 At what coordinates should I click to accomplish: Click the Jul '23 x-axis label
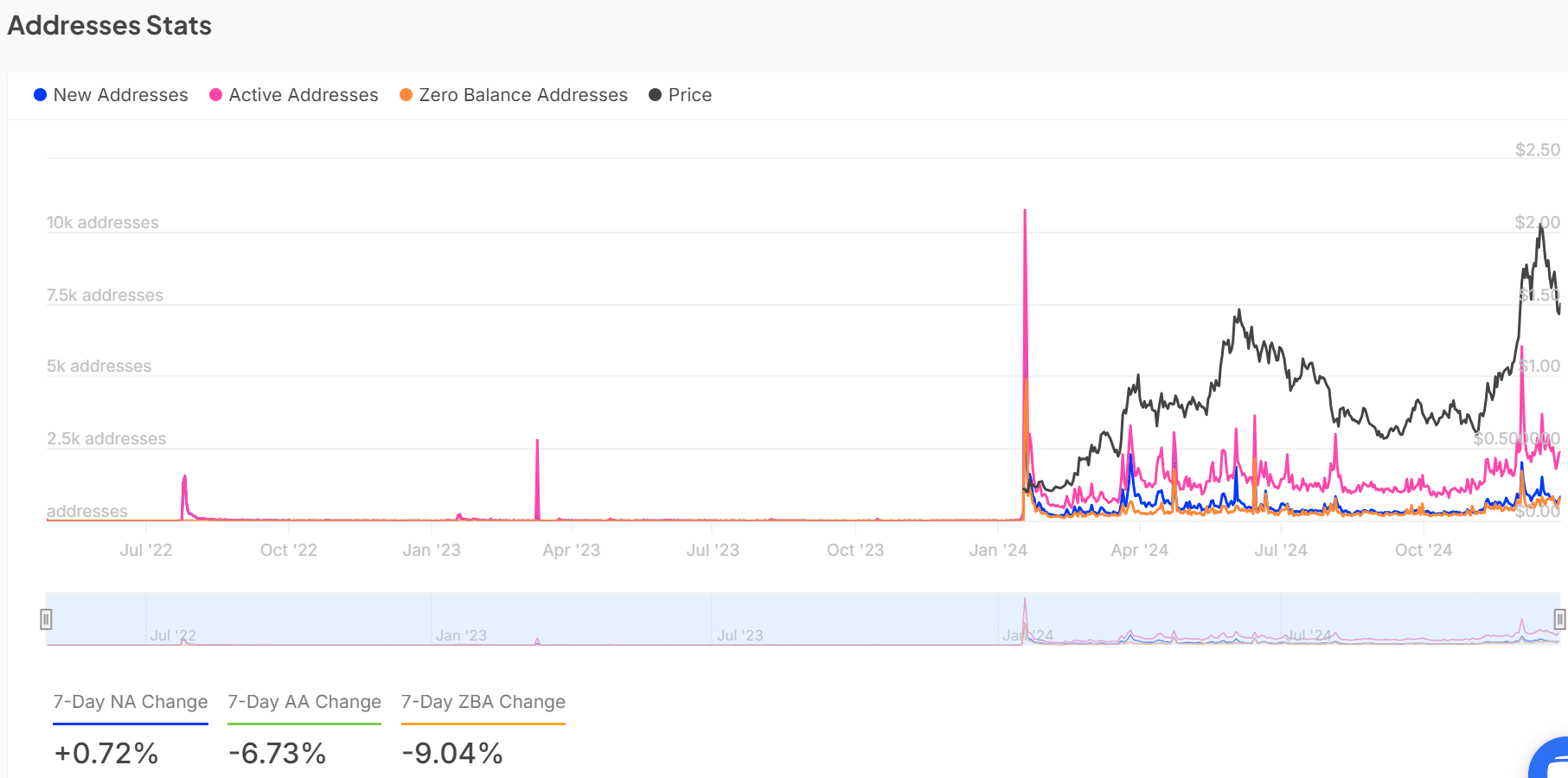point(713,550)
